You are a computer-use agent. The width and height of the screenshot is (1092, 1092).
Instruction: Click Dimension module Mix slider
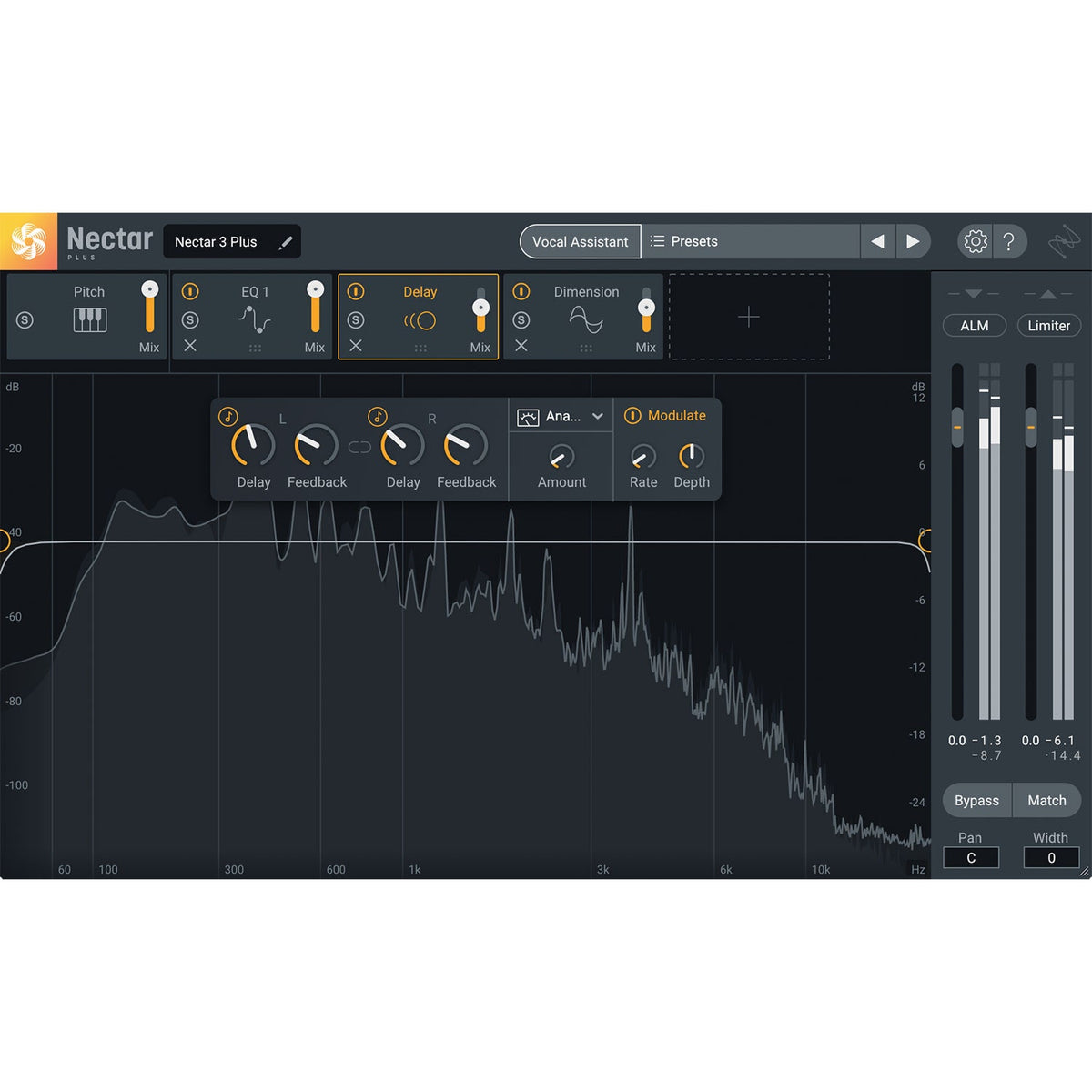[646, 309]
